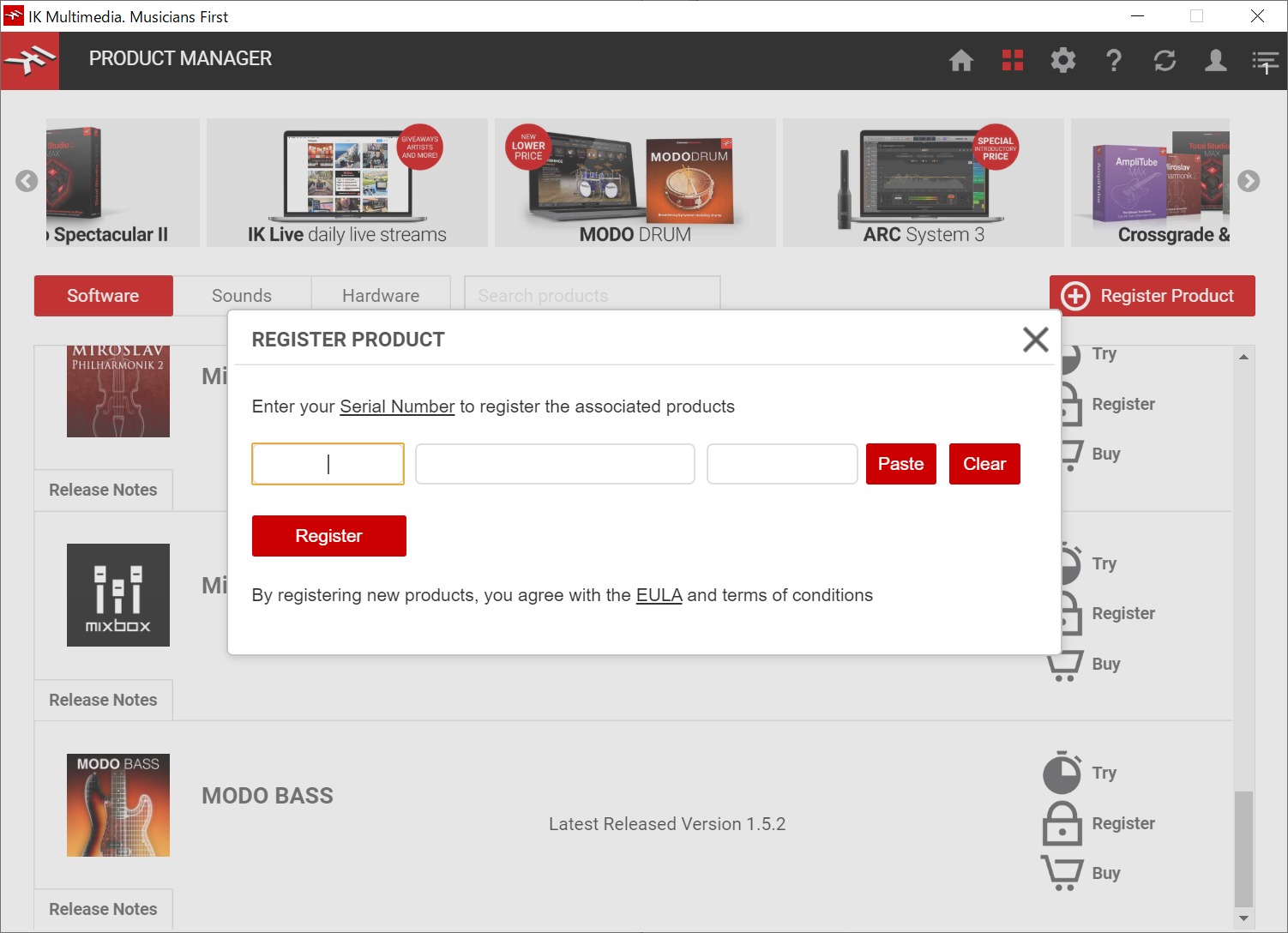Click the MixBox product thumbnail
This screenshot has width=1288, height=933.
(x=118, y=595)
